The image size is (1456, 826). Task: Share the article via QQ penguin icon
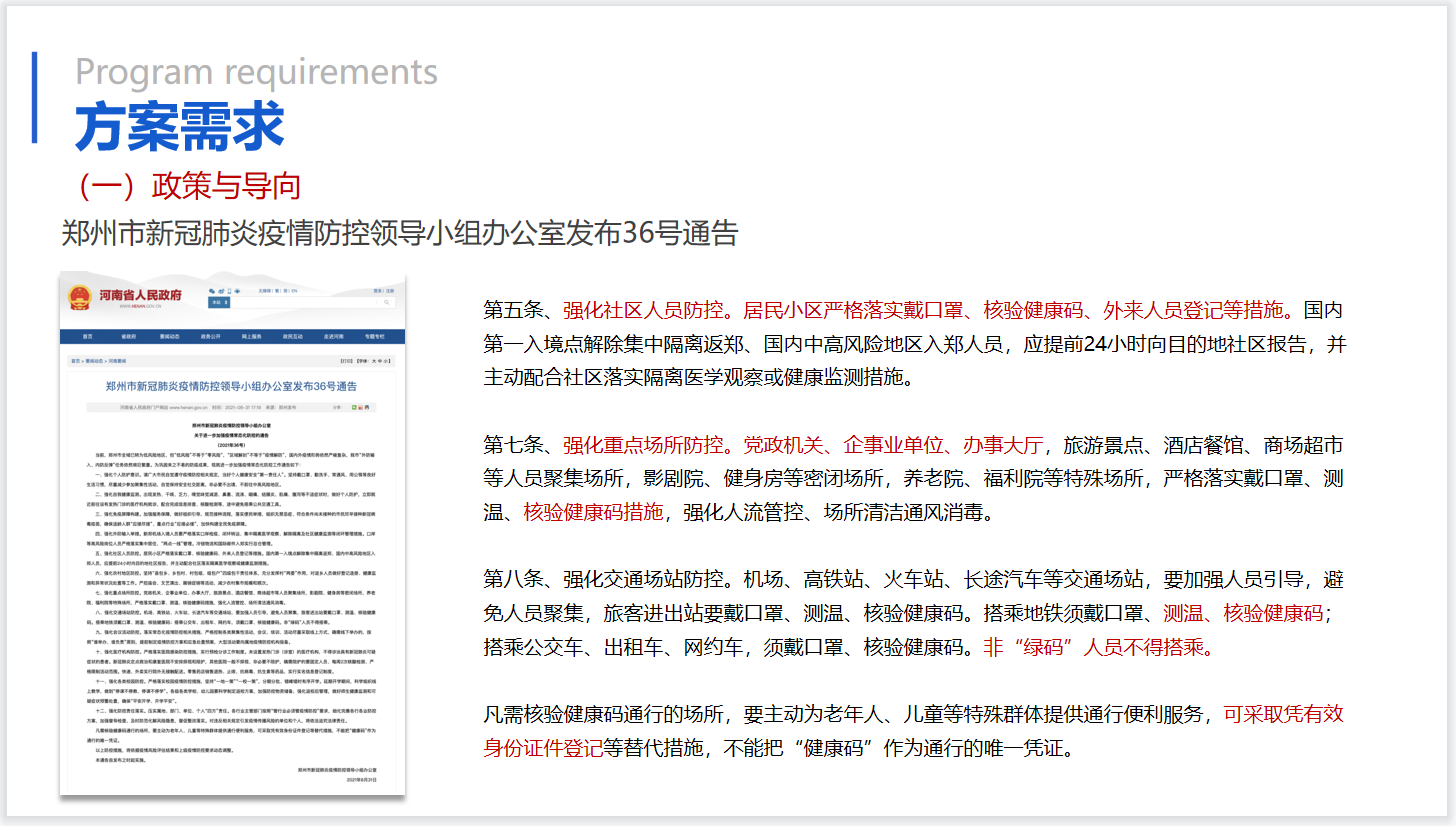point(367,407)
